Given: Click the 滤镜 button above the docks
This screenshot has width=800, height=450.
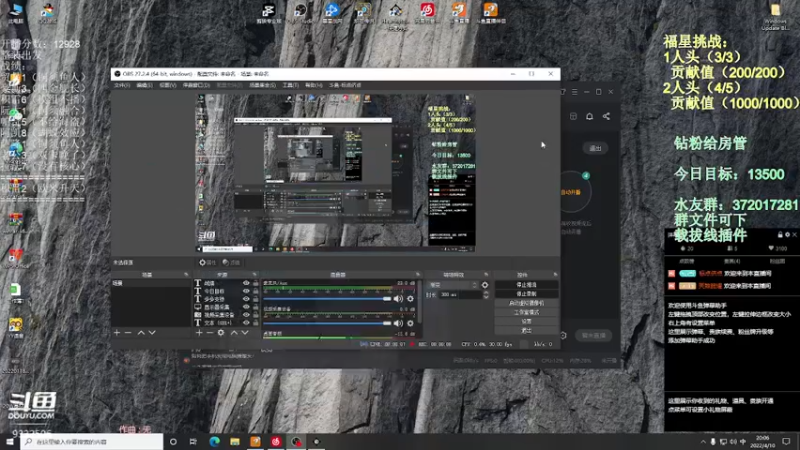Looking at the screenshot, I should pyautogui.click(x=232, y=262).
